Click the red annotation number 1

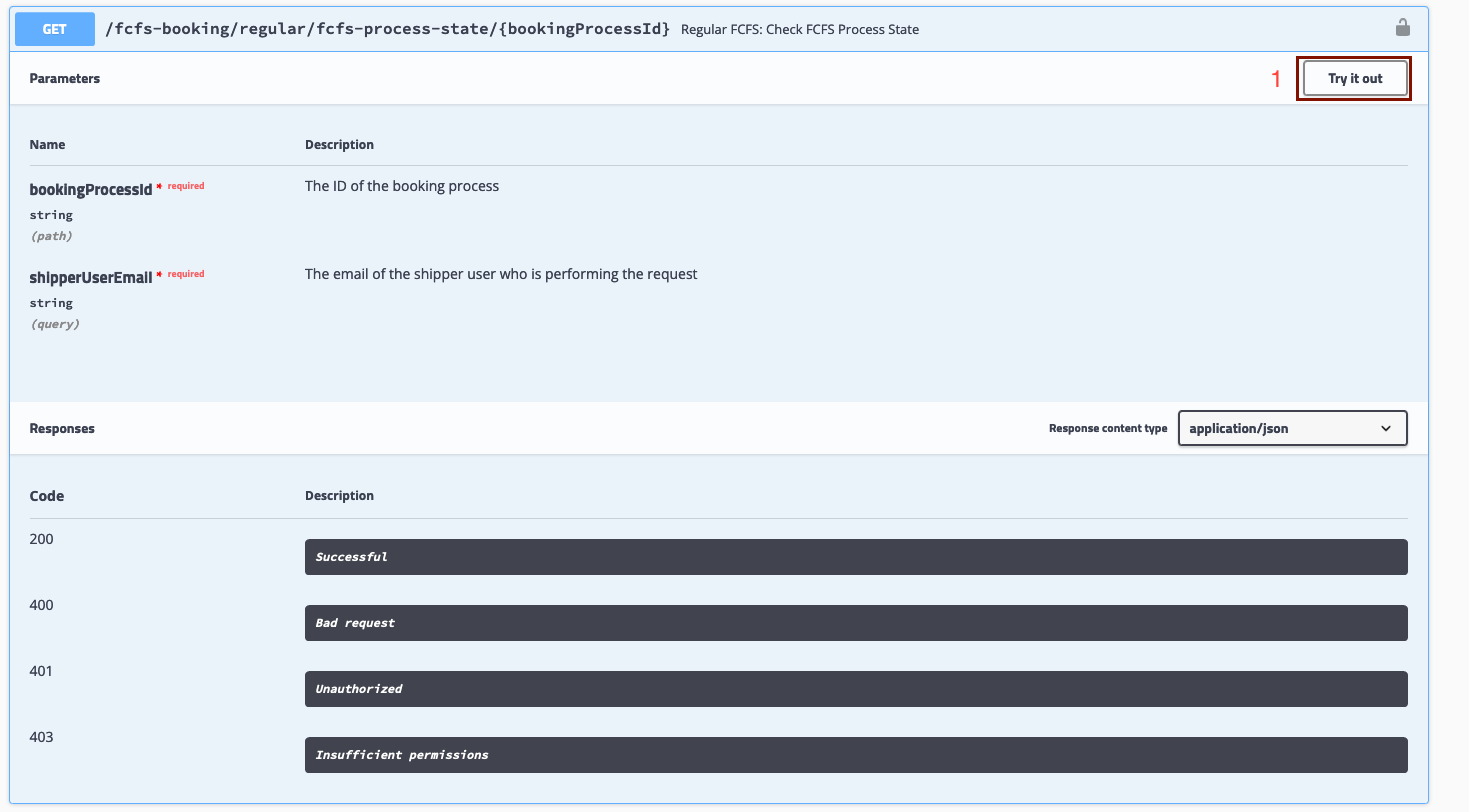coord(1276,80)
